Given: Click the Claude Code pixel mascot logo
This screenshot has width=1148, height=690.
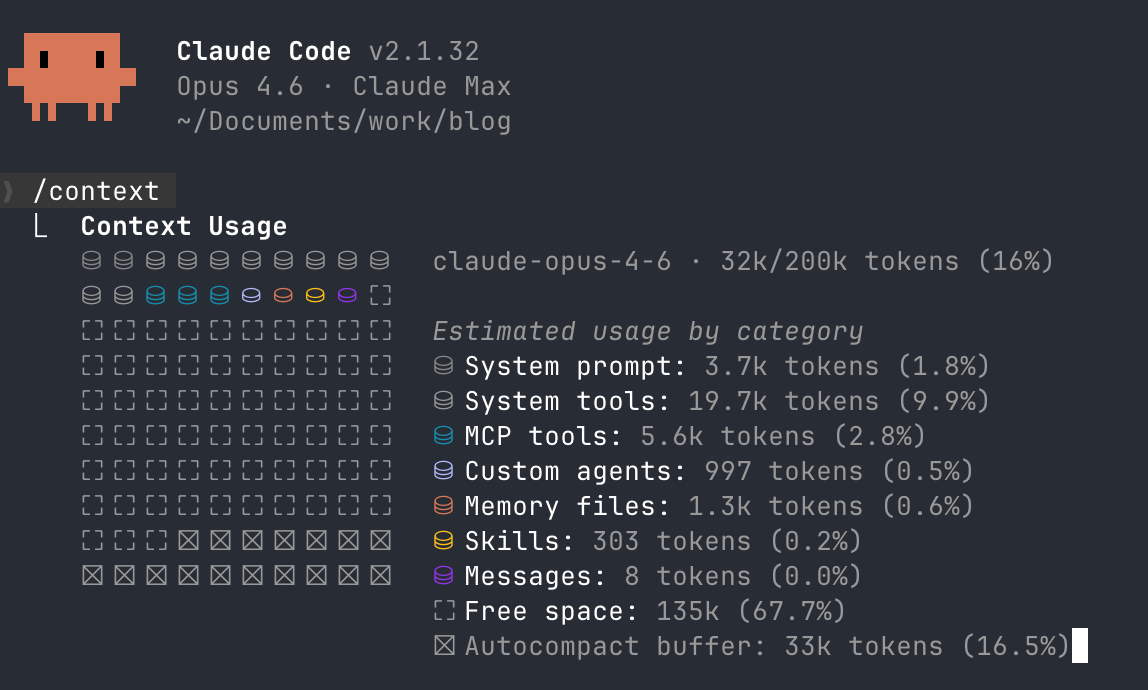Looking at the screenshot, I should coord(72,76).
